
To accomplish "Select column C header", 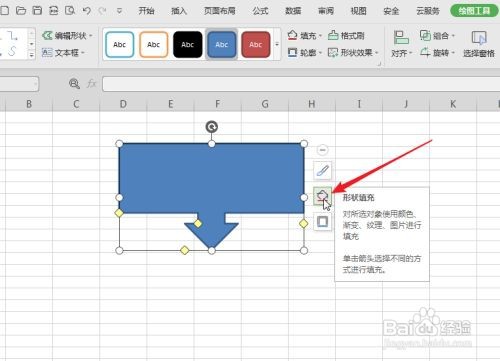I will click(76, 104).
